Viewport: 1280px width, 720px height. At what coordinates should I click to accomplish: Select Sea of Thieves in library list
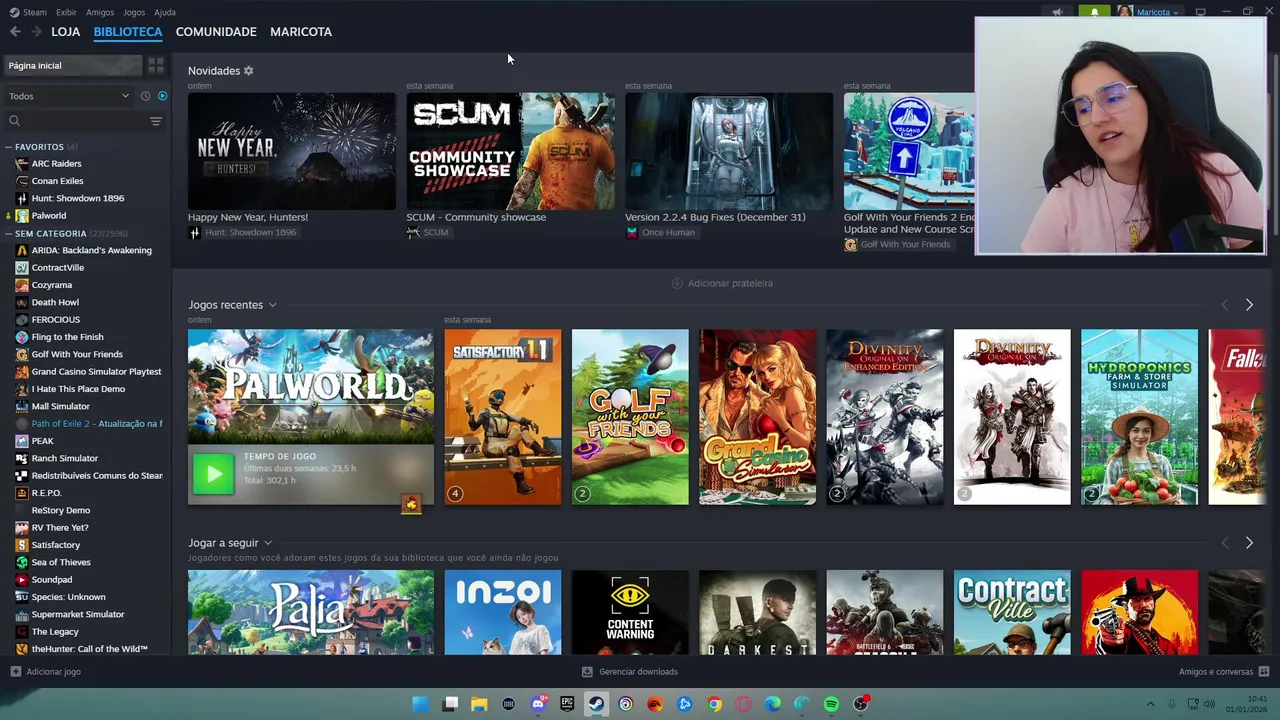tap(61, 562)
